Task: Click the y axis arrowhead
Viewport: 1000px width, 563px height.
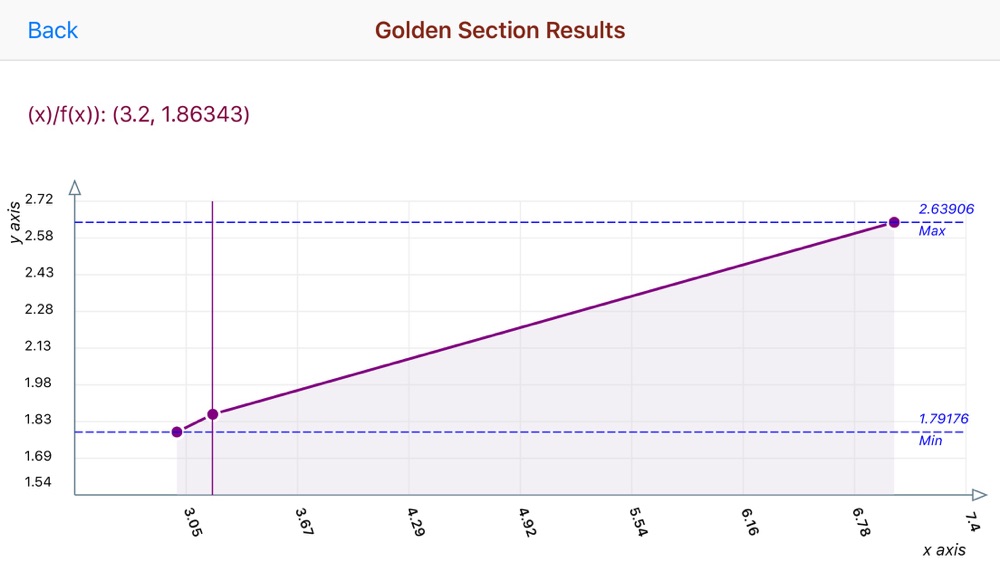Action: coord(75,187)
